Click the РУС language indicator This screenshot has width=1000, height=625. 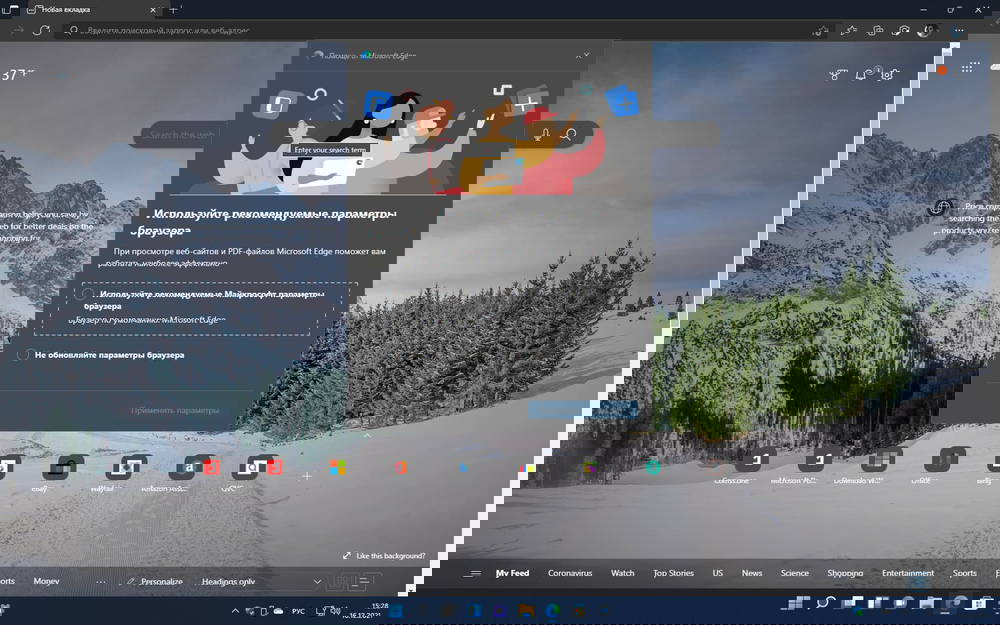[x=298, y=611]
